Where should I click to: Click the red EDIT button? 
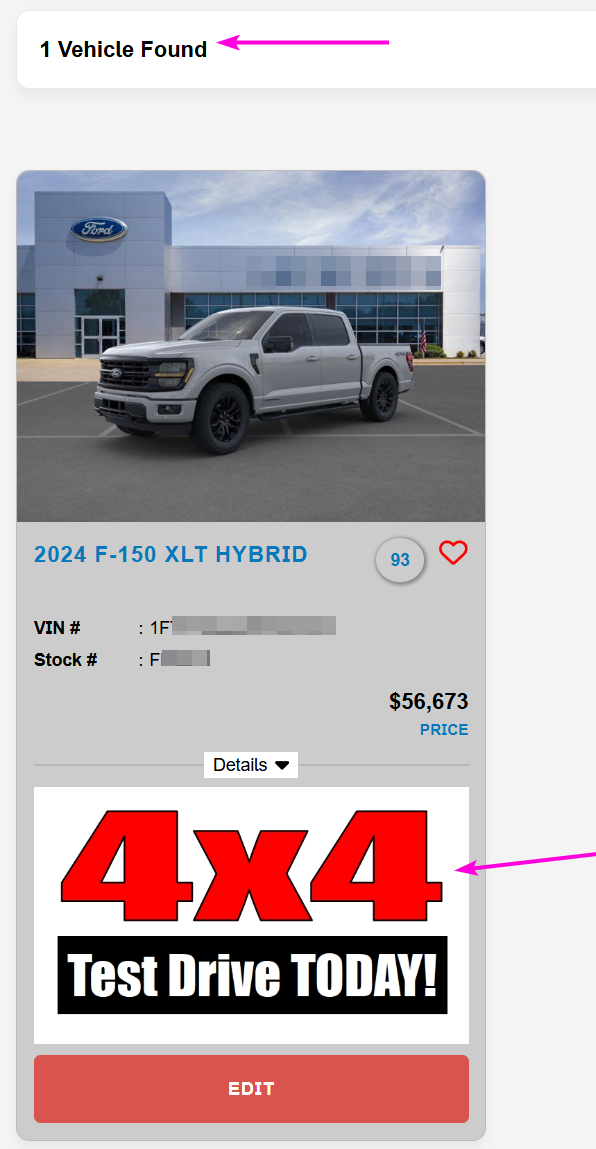(x=251, y=1089)
